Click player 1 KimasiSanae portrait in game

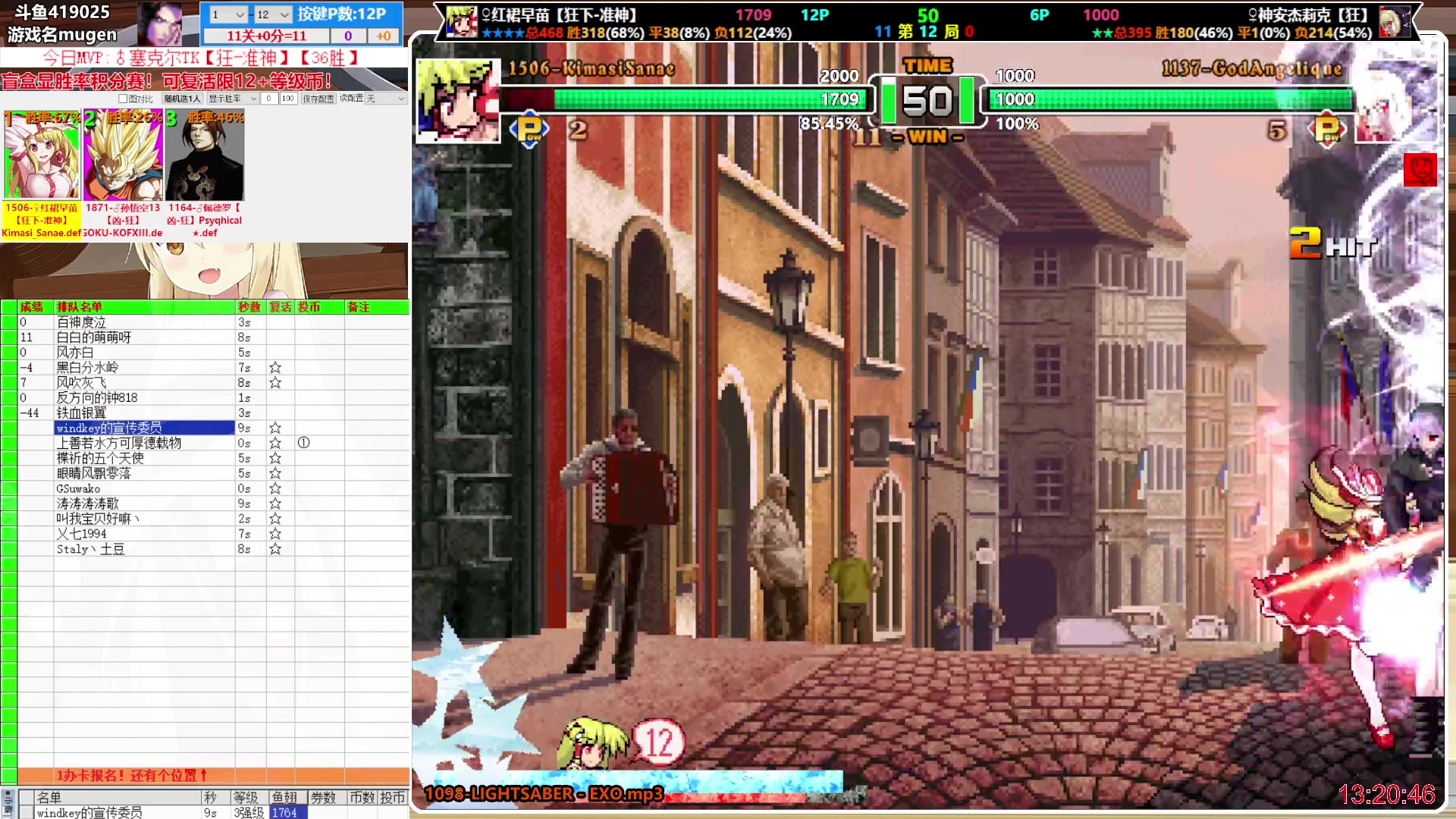point(457,101)
